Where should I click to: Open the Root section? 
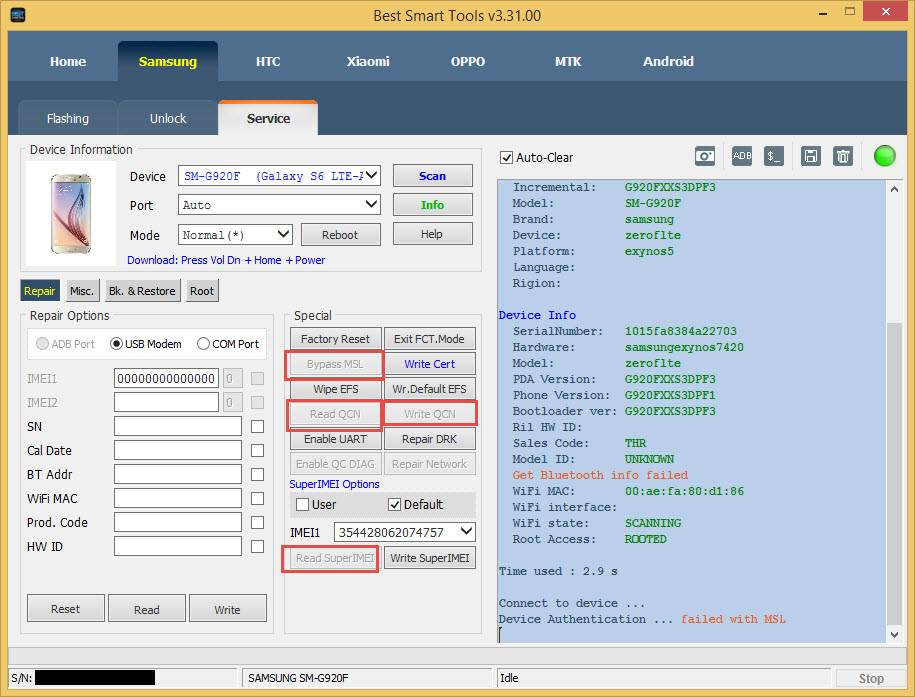pos(202,291)
